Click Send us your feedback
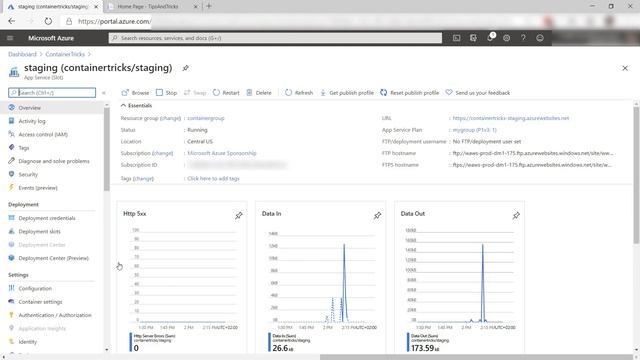 coord(478,93)
